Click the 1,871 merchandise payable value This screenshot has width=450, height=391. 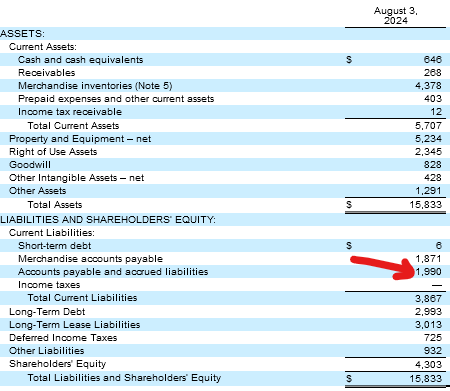[x=428, y=259]
